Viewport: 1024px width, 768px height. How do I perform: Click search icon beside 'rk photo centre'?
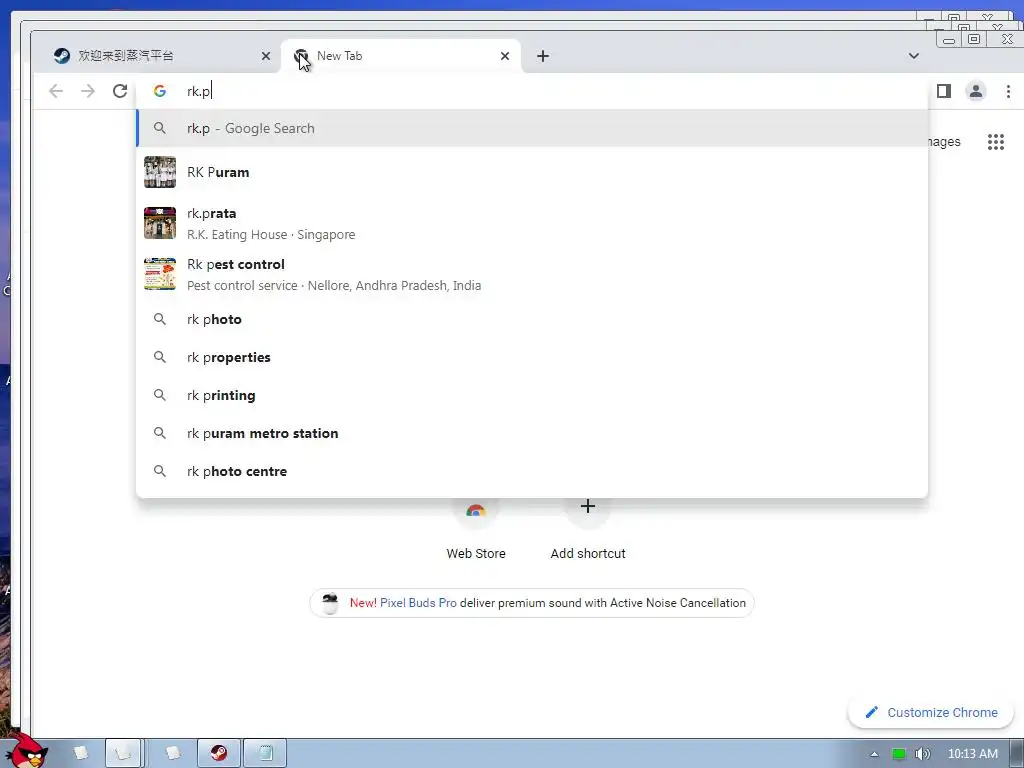160,471
